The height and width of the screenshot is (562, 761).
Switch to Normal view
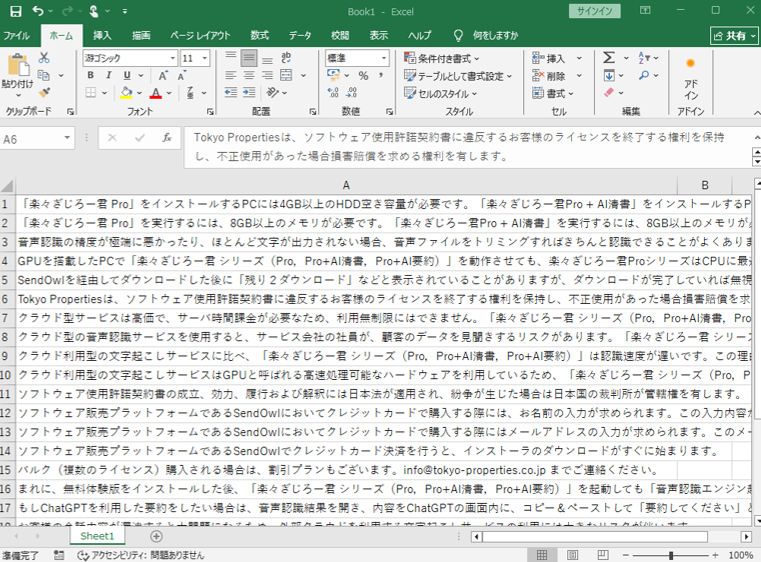pos(542,555)
